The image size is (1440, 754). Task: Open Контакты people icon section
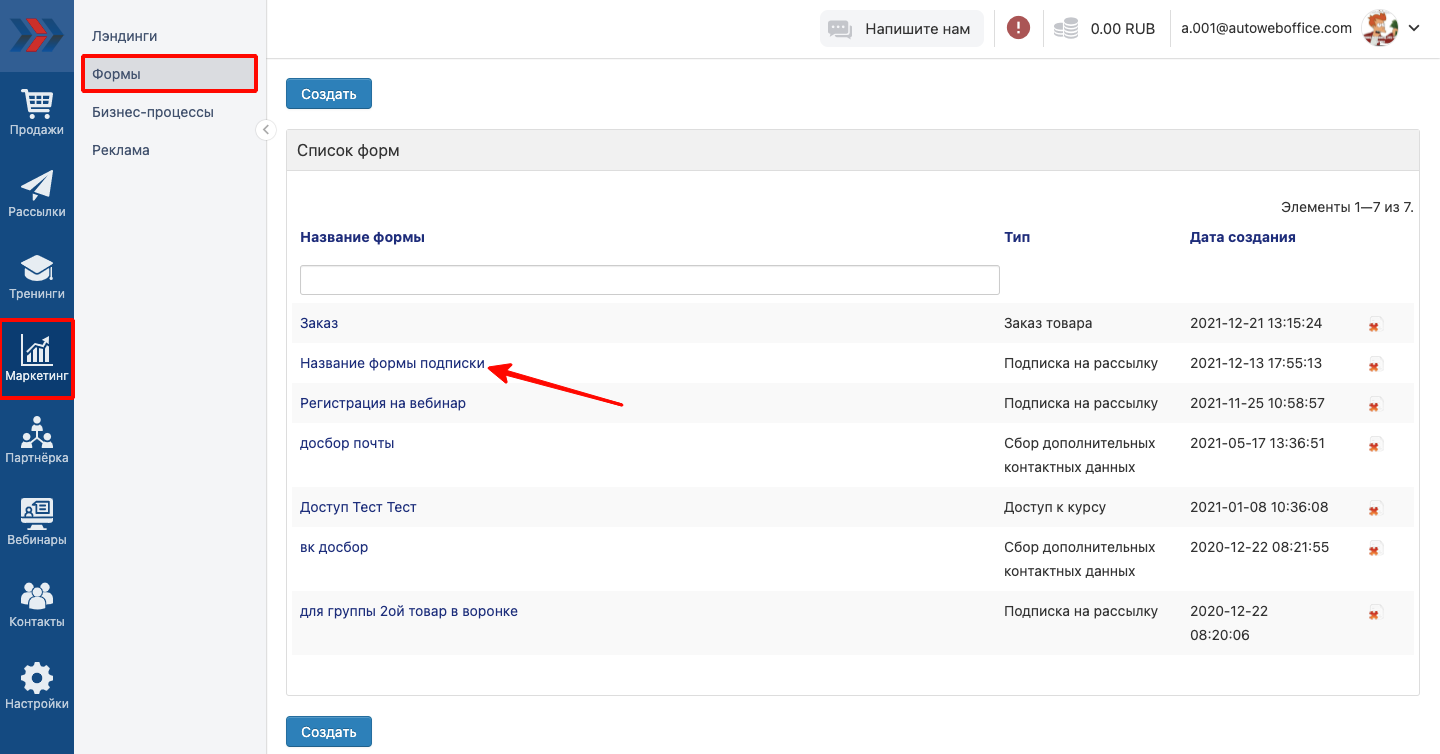coord(37,605)
